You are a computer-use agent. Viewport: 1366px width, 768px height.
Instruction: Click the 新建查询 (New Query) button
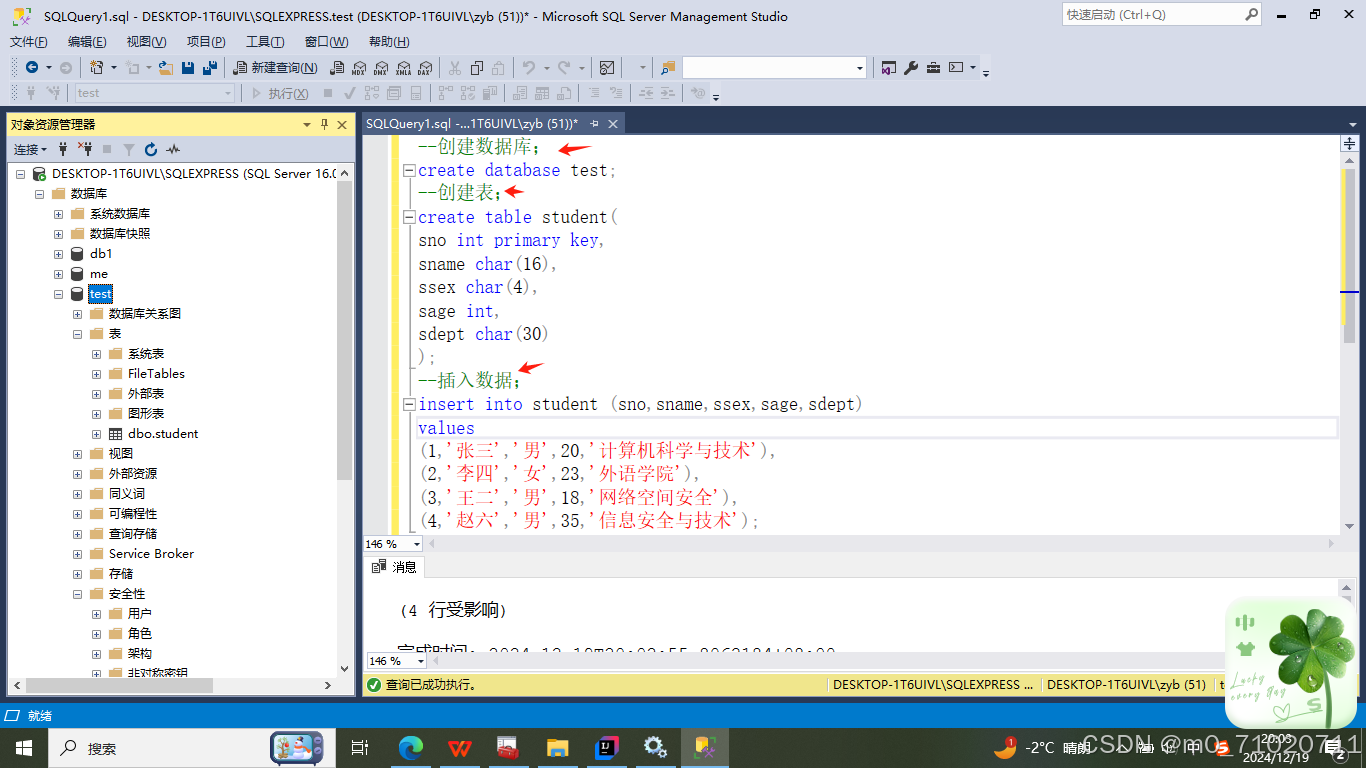(x=275, y=68)
